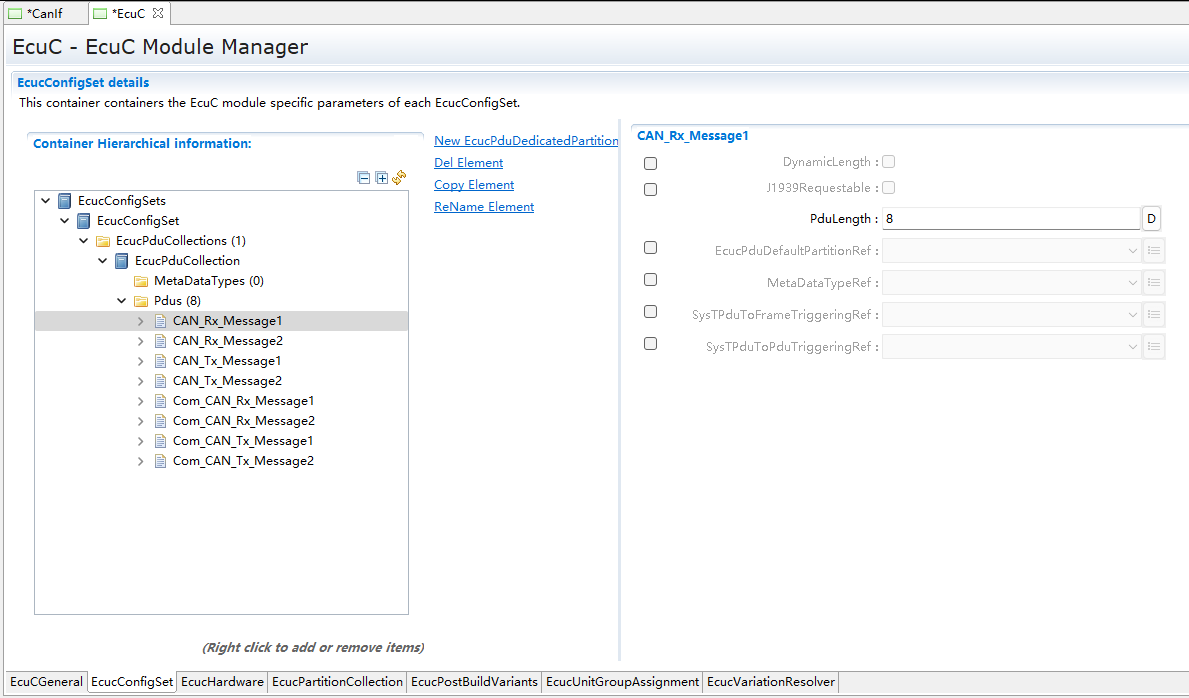Click list icon next to SysTPduToPduTriggeringRef
Image resolution: width=1189 pixels, height=698 pixels.
click(x=1154, y=347)
